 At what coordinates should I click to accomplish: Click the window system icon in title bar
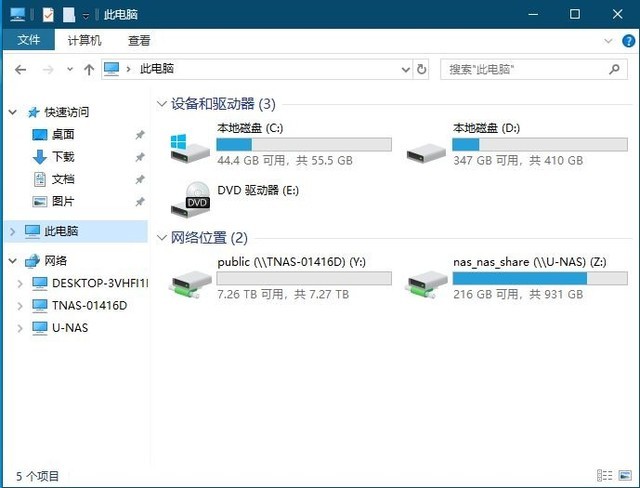point(18,15)
